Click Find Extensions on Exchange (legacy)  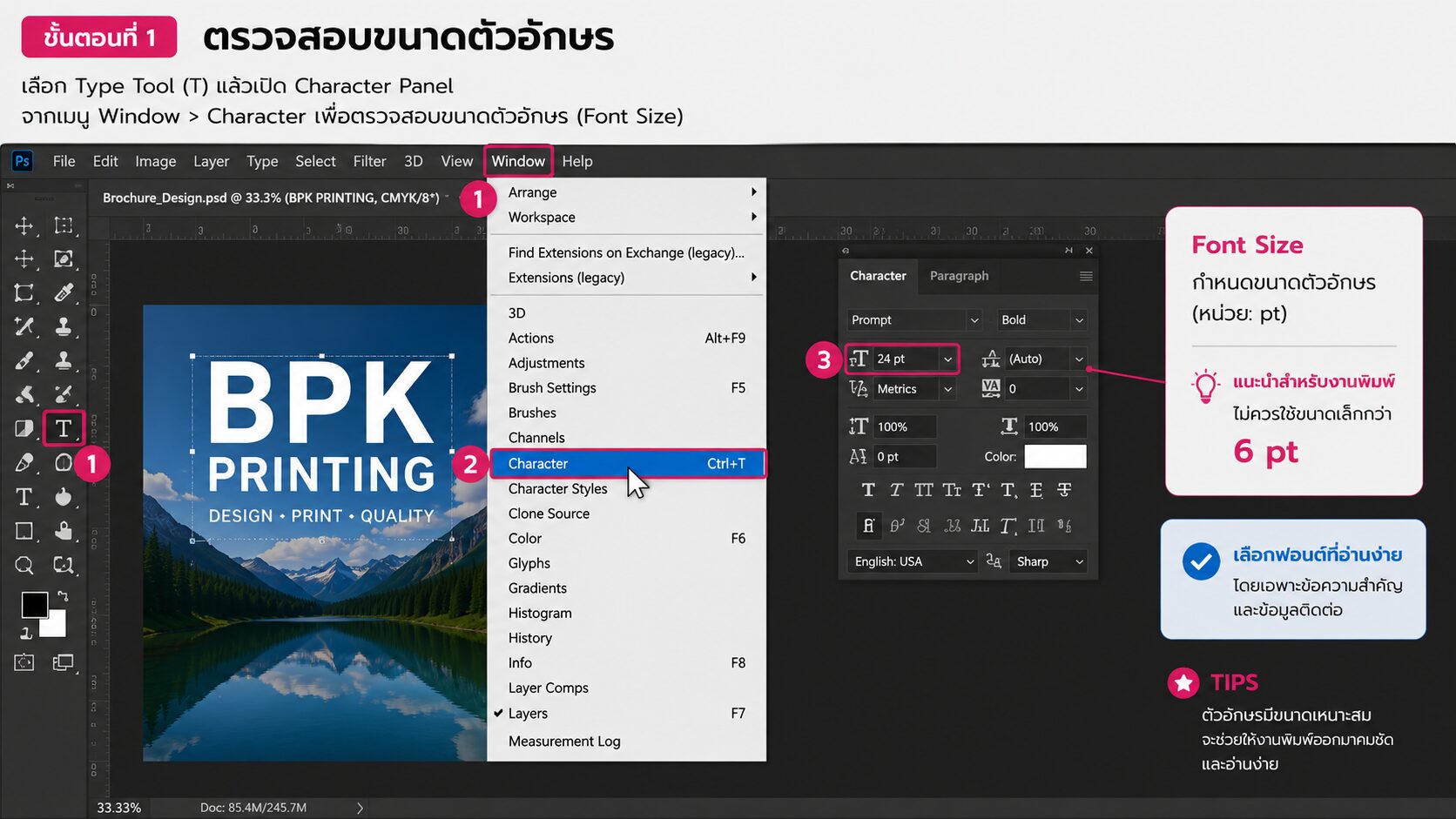point(627,252)
